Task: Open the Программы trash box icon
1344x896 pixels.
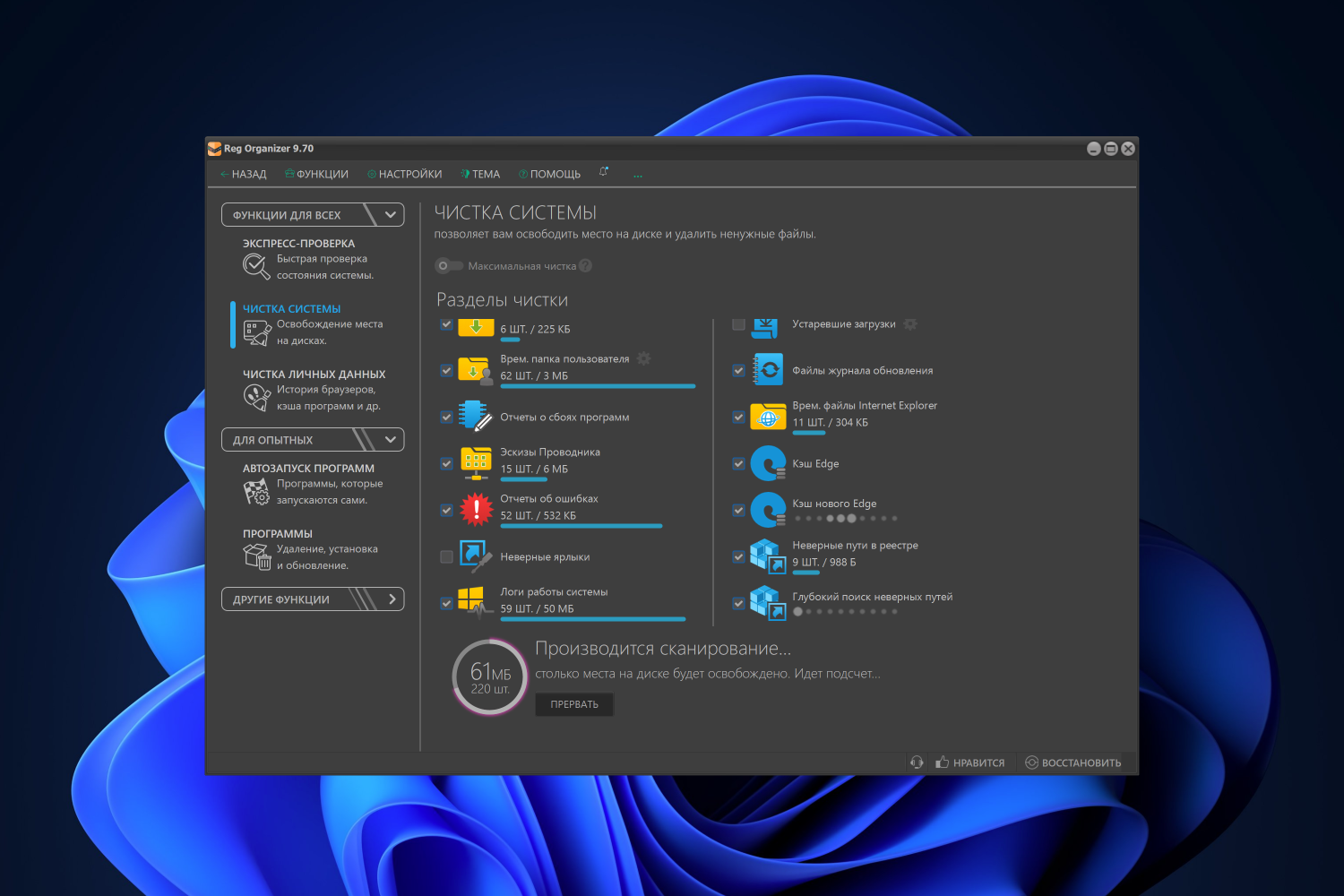Action: [x=257, y=556]
